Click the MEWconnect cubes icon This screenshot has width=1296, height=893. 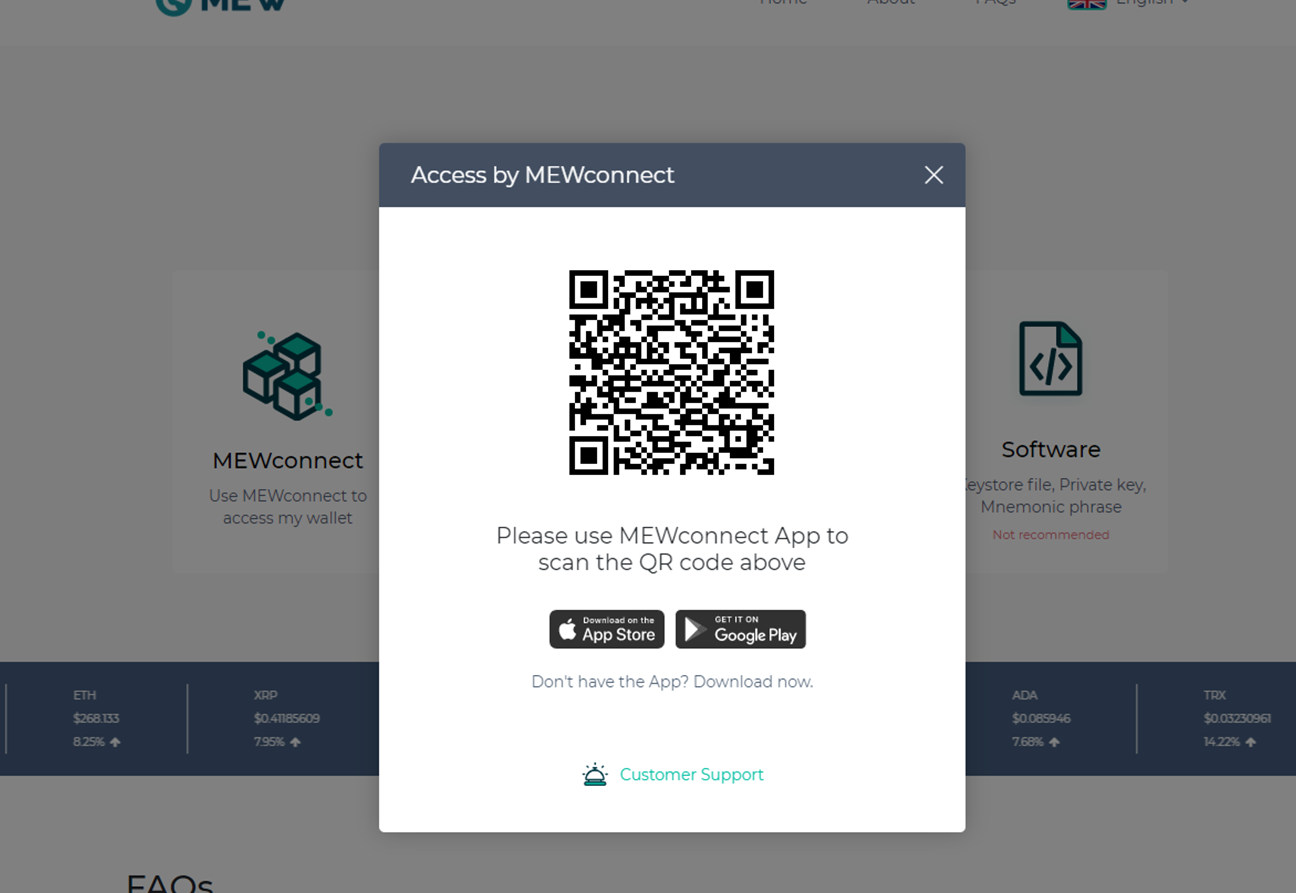pos(287,375)
